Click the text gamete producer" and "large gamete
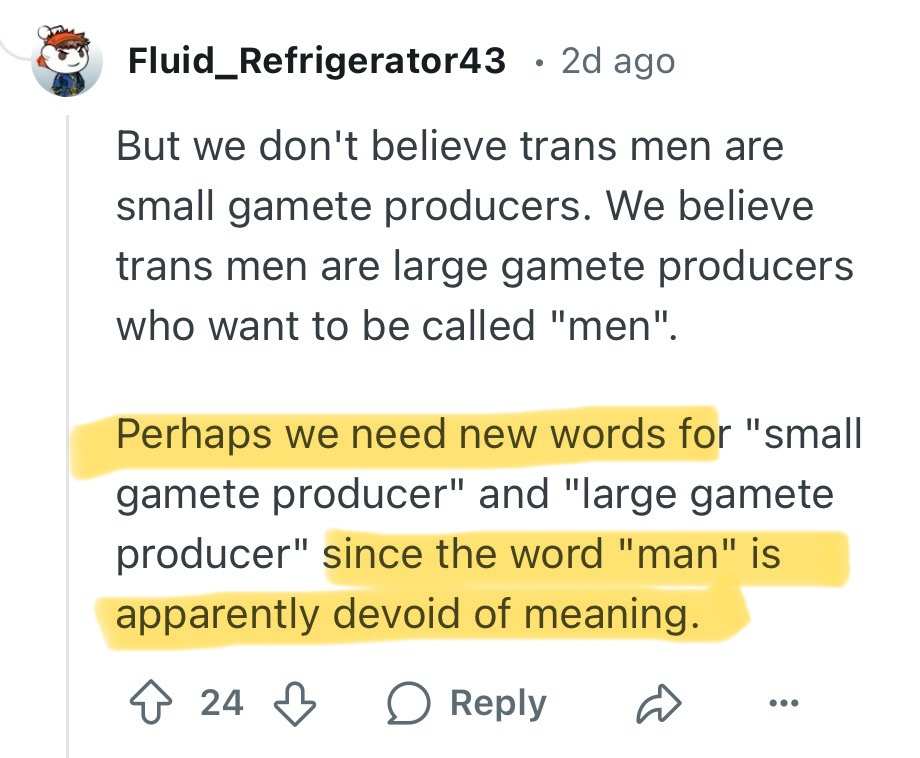This screenshot has height=758, width=920. click(475, 494)
